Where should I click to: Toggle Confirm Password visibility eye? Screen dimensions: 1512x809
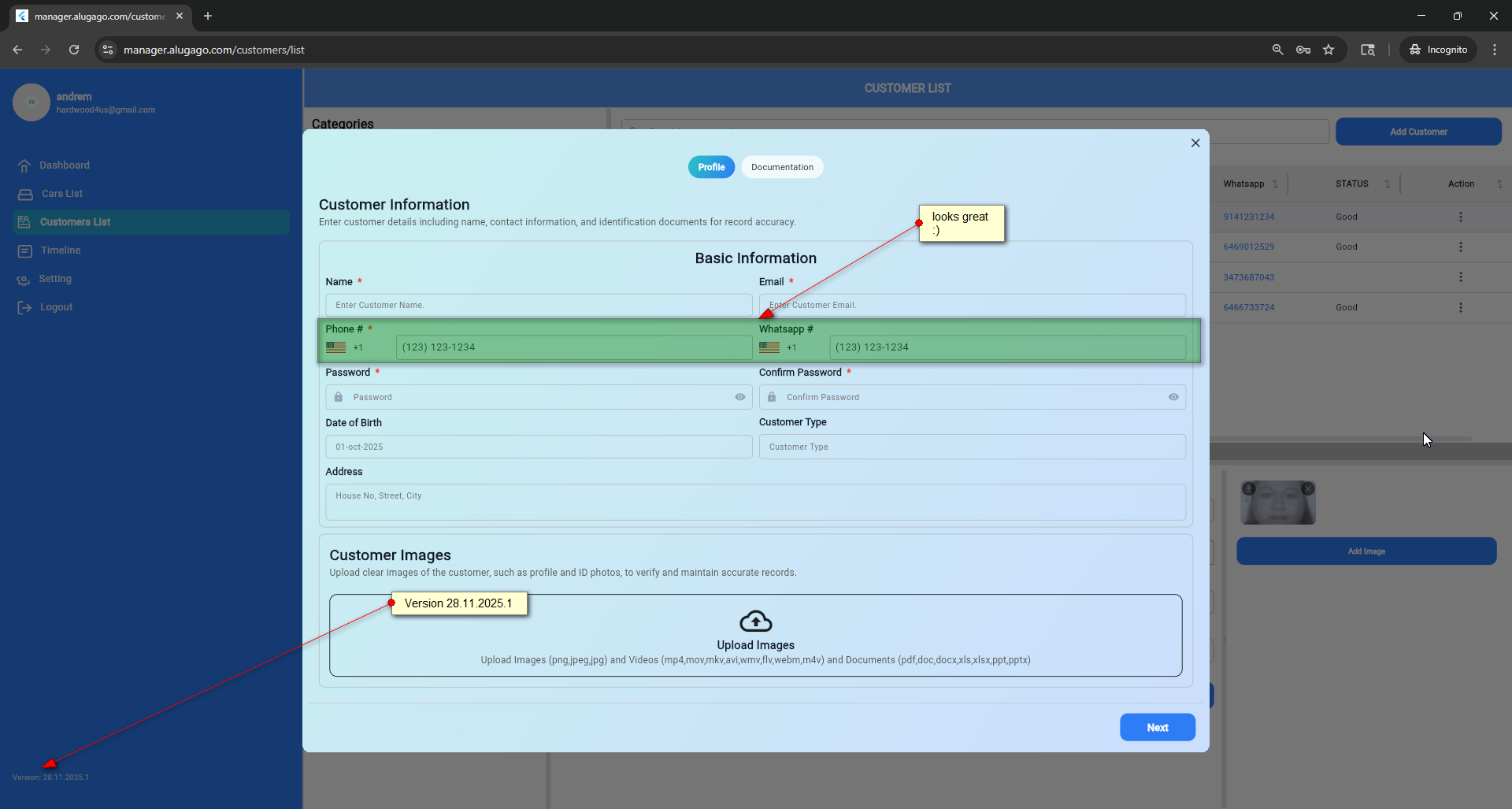(1173, 397)
